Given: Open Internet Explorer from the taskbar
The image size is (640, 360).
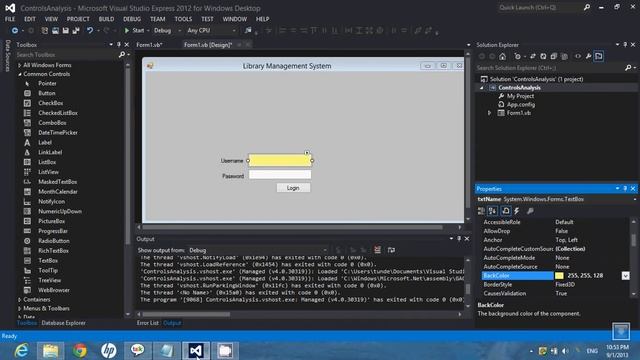Looking at the screenshot, I should (x=21, y=351).
